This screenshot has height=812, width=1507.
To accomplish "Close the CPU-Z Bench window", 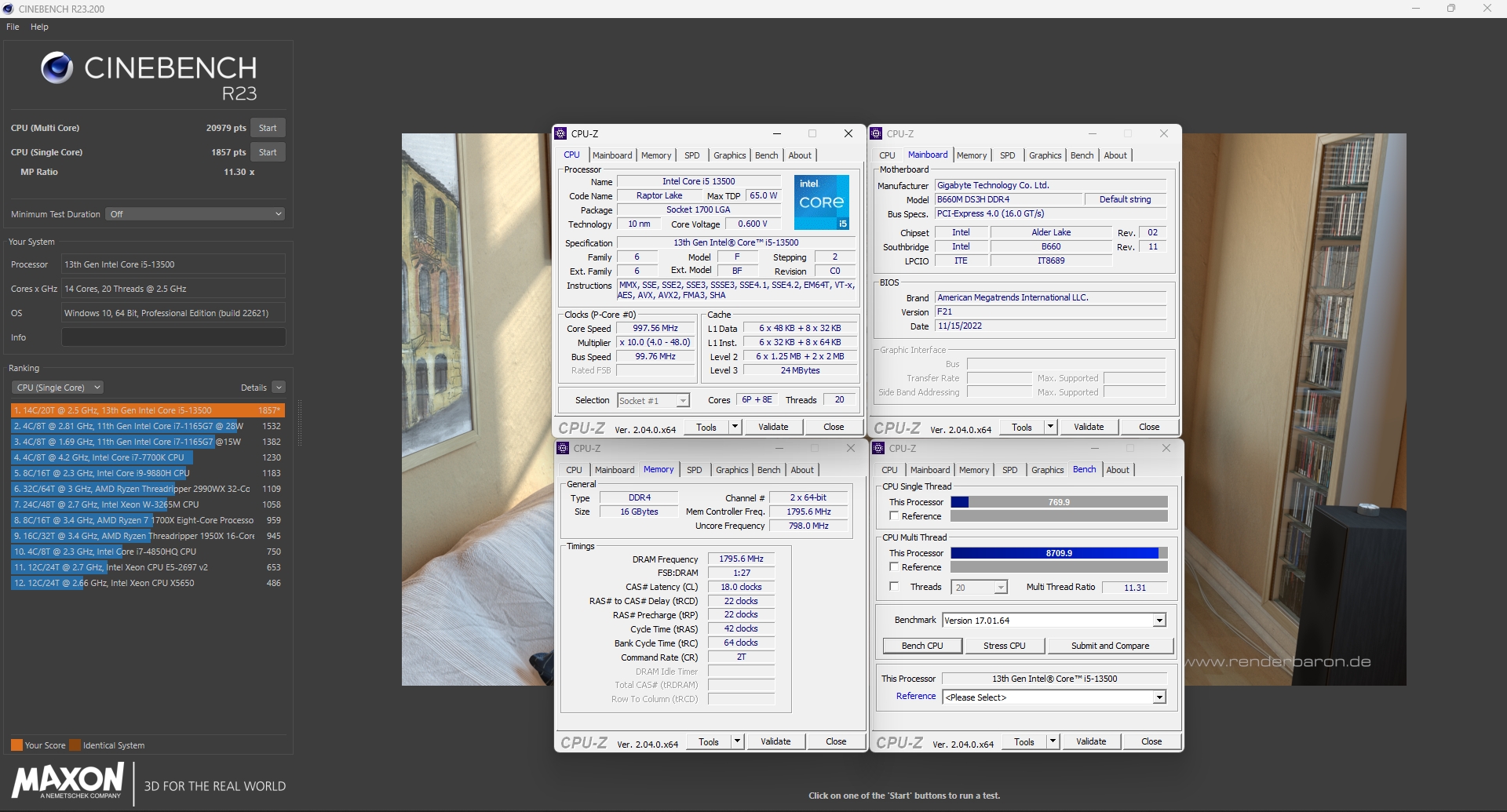I will [1166, 448].
